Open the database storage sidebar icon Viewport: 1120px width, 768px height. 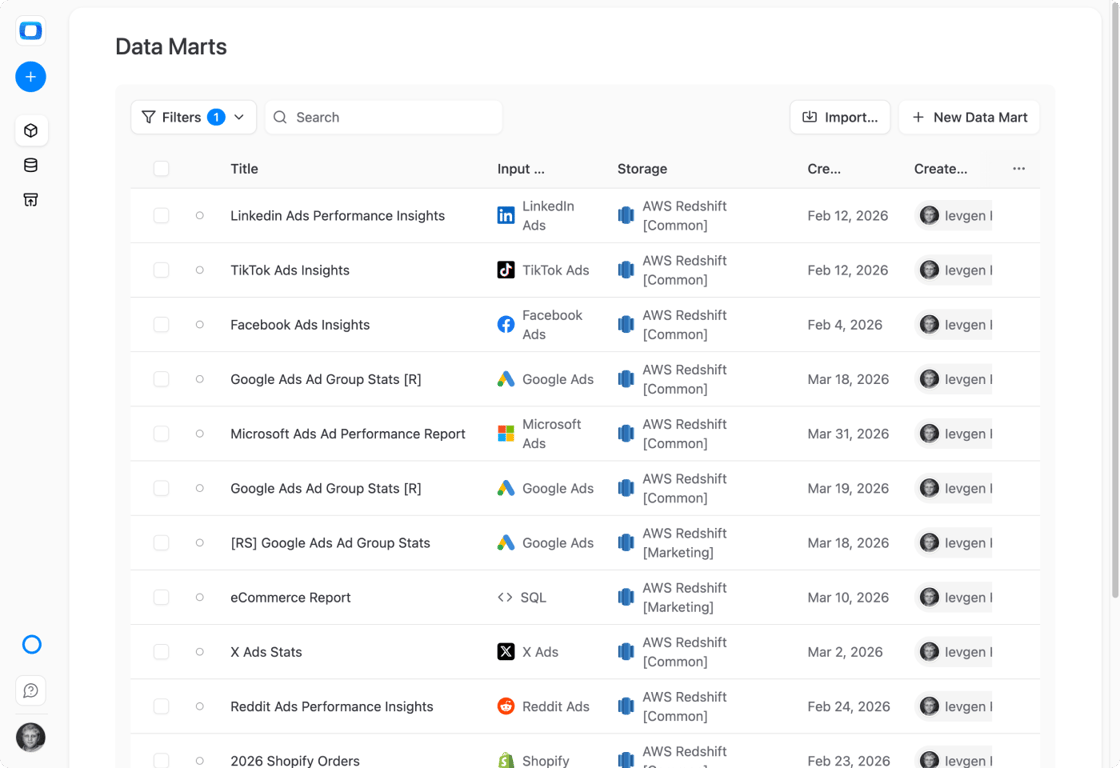click(x=31, y=165)
